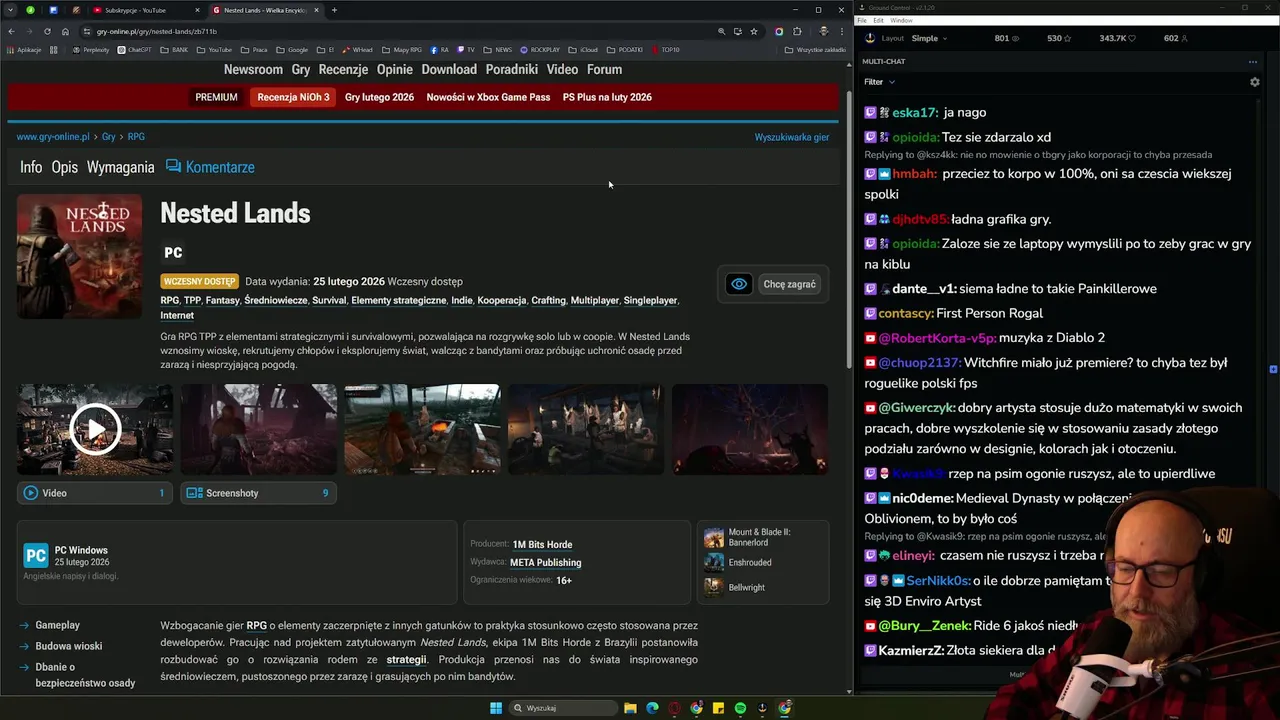The height and width of the screenshot is (720, 1280).
Task: Switch to the Wymagania tab
Action: (120, 167)
